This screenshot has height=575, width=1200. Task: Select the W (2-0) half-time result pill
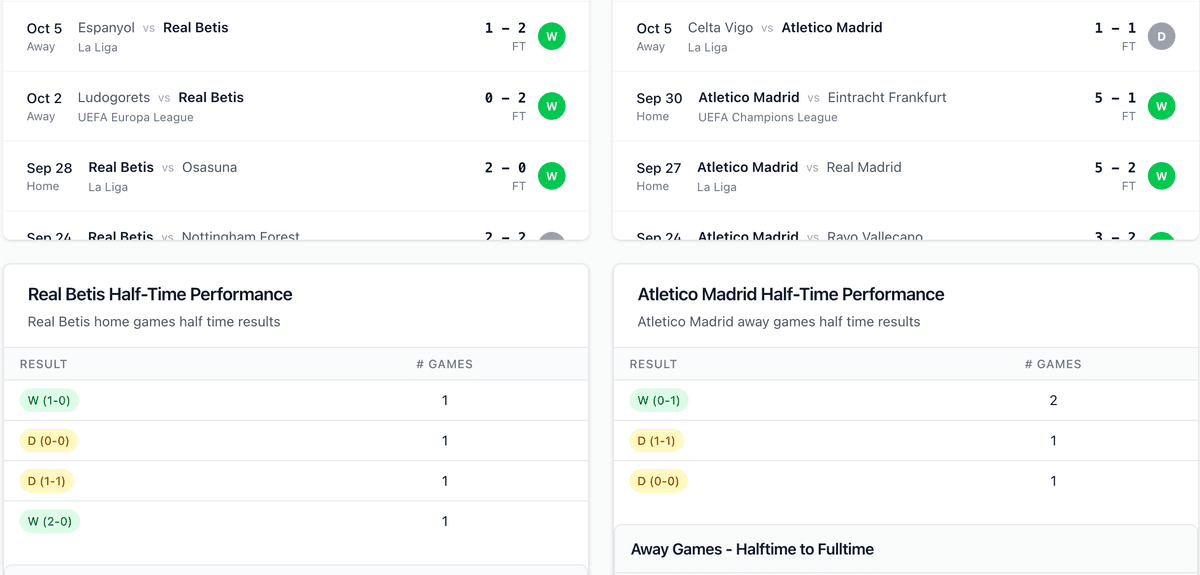[x=49, y=521]
